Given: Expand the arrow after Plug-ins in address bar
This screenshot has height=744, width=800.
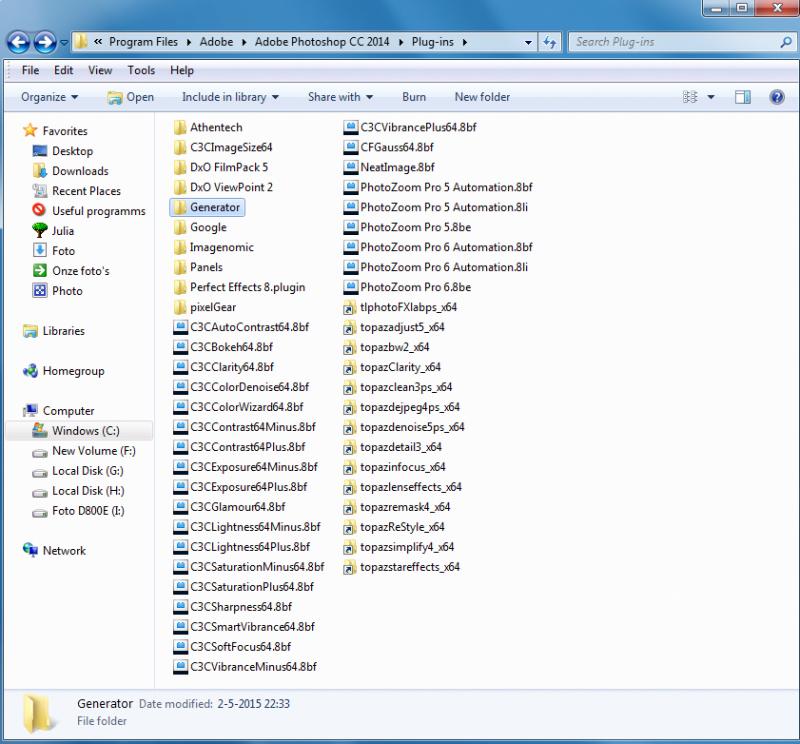Looking at the screenshot, I should point(465,42).
